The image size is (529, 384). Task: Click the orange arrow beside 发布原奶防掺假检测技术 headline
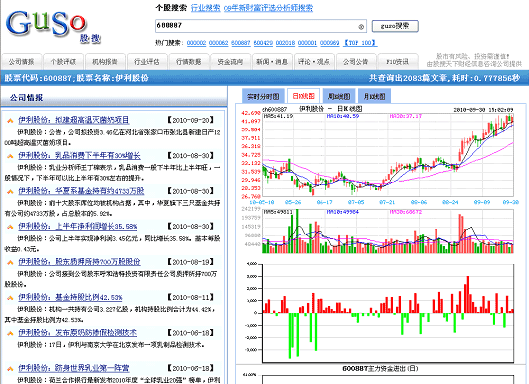pyautogui.click(x=10, y=333)
